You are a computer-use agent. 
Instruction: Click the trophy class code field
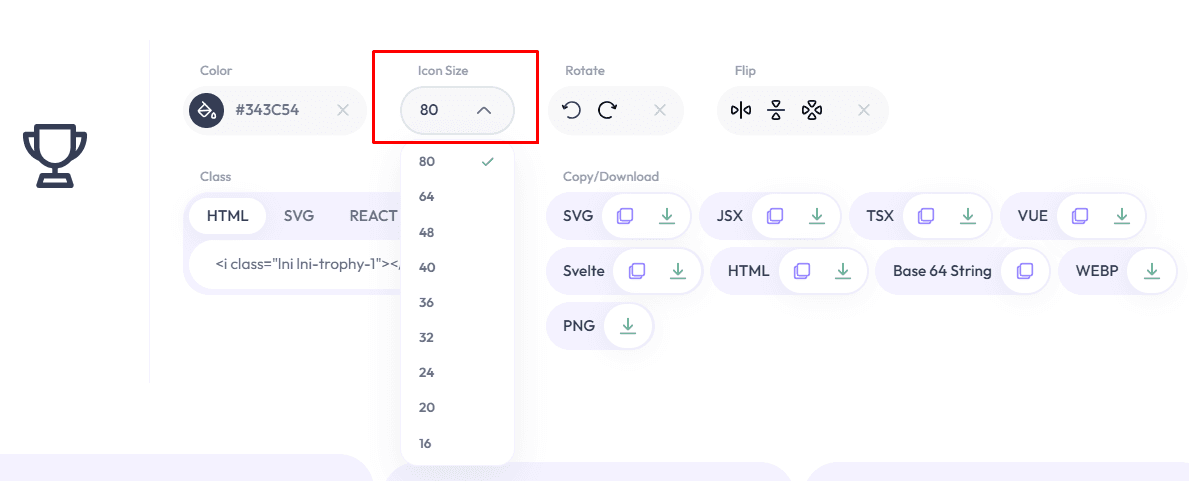point(300,265)
